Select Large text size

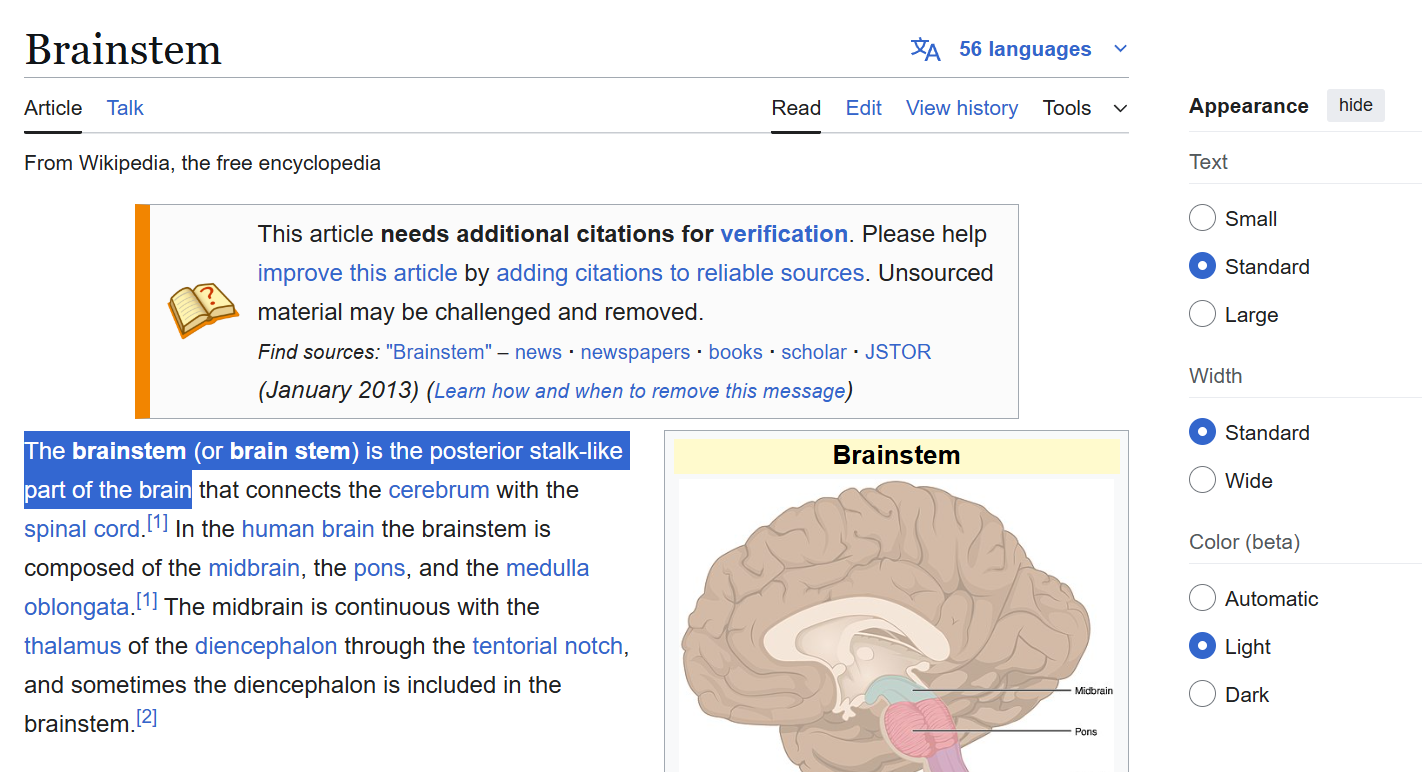(1202, 314)
